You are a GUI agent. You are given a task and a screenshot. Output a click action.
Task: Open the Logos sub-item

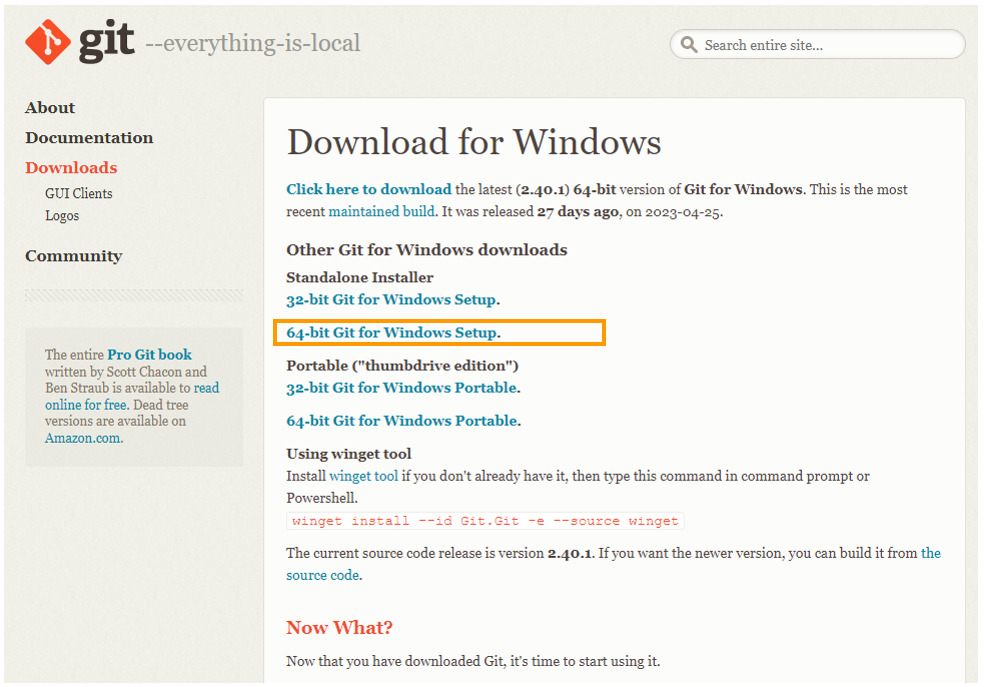(62, 216)
